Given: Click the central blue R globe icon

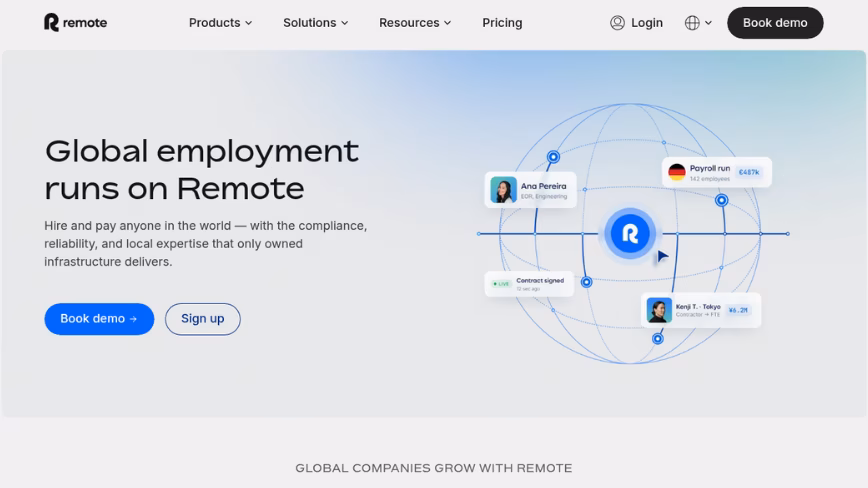Looking at the screenshot, I should pos(629,233).
